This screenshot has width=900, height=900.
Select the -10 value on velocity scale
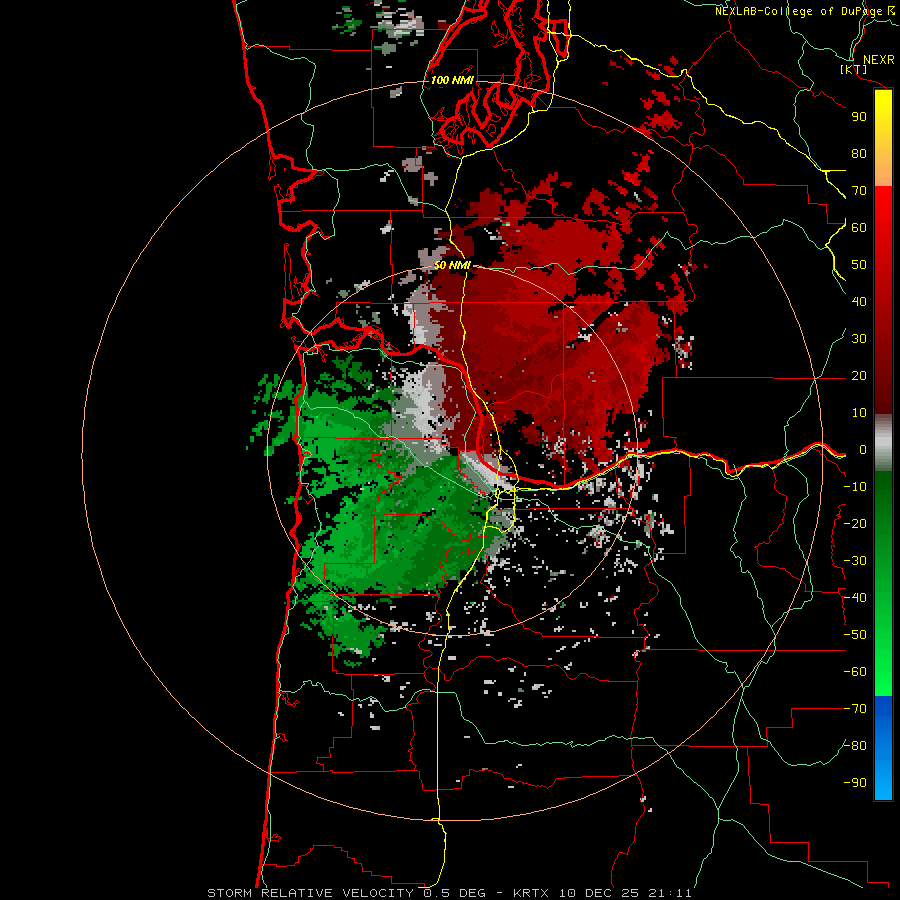855,487
